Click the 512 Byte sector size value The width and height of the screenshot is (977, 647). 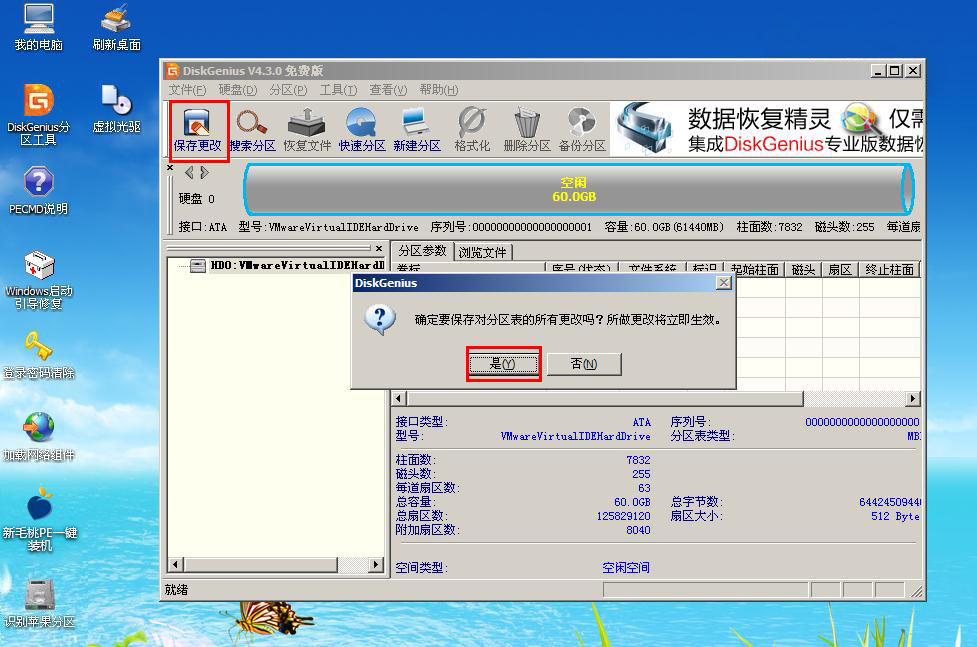(x=895, y=516)
